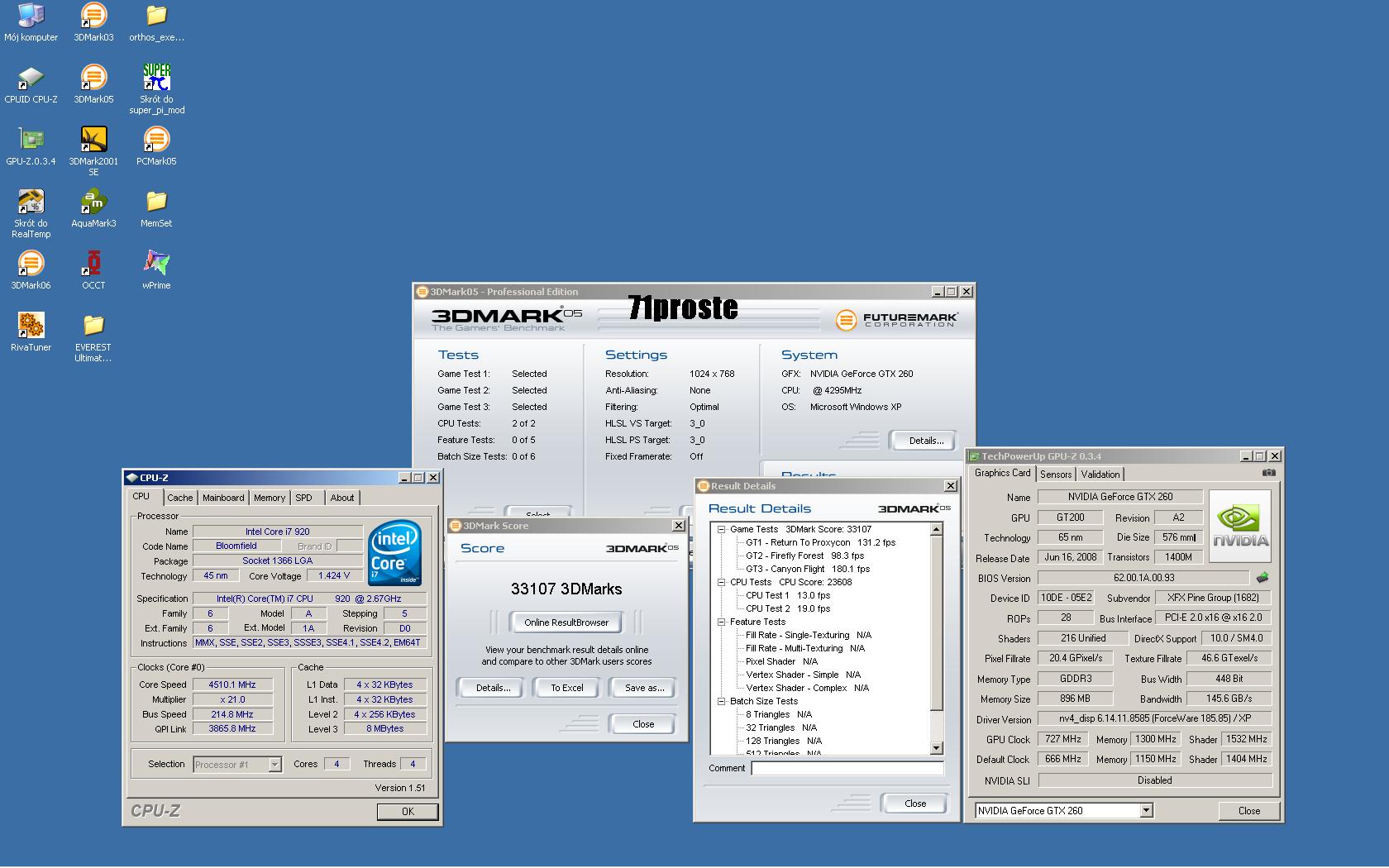Select the CPU Test 1 row
This screenshot has height=868, width=1389.
point(788,595)
